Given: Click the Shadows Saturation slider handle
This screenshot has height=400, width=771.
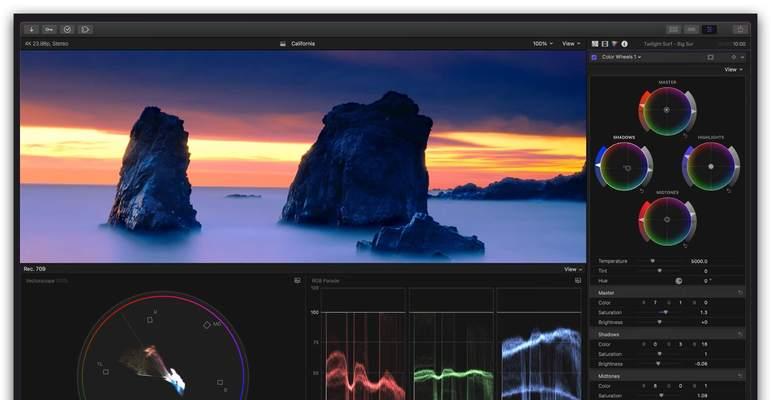Looking at the screenshot, I should coord(659,354).
